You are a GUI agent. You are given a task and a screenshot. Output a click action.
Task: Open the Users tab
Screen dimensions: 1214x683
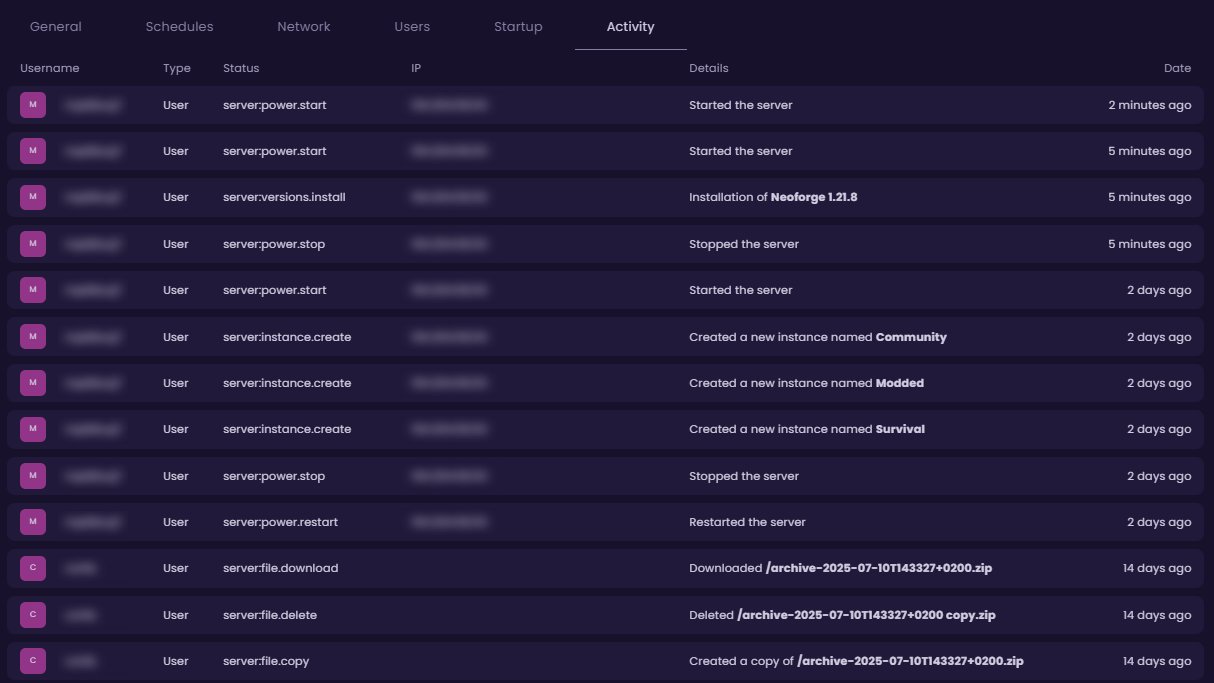[x=412, y=27]
